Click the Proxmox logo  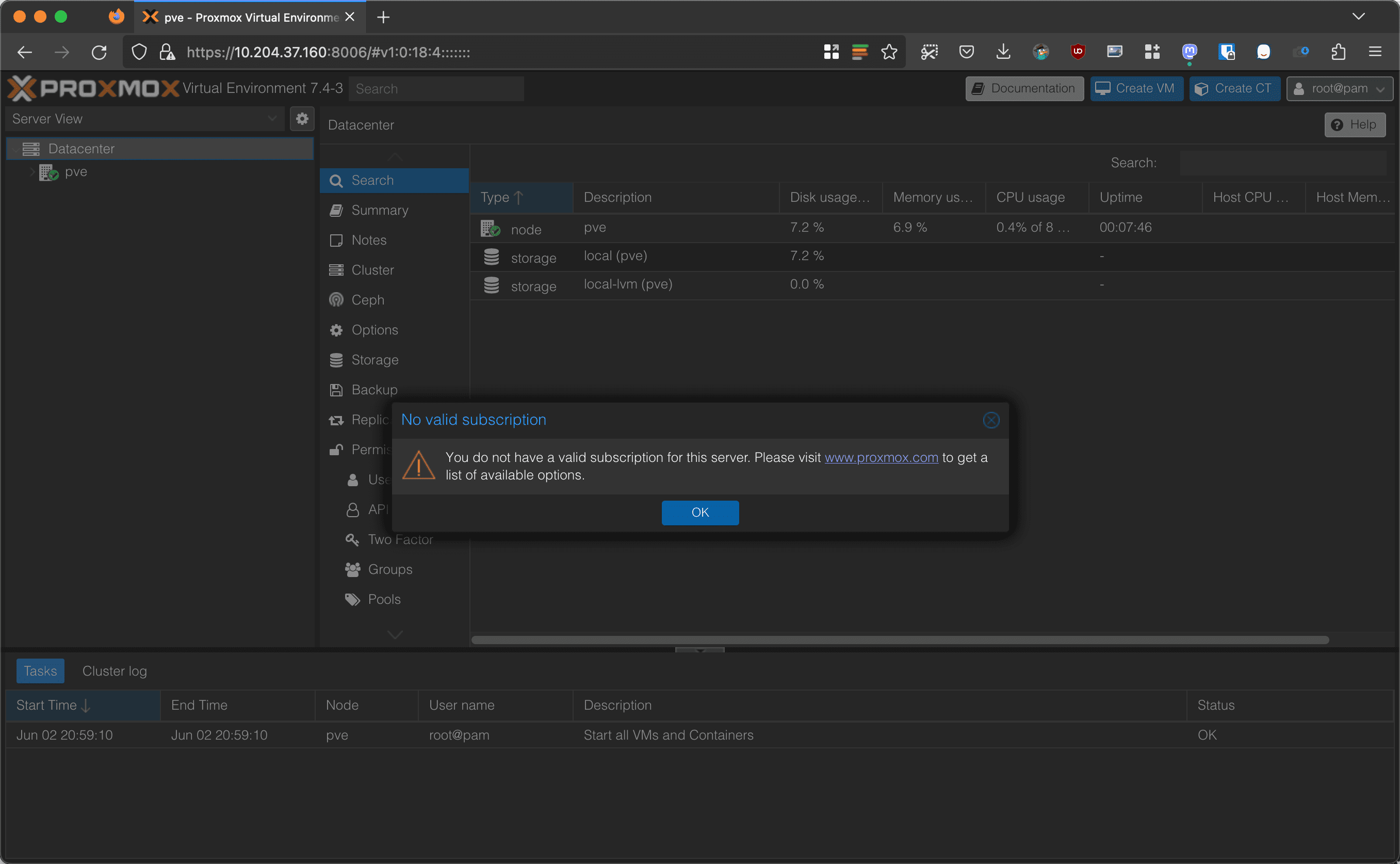click(x=93, y=89)
